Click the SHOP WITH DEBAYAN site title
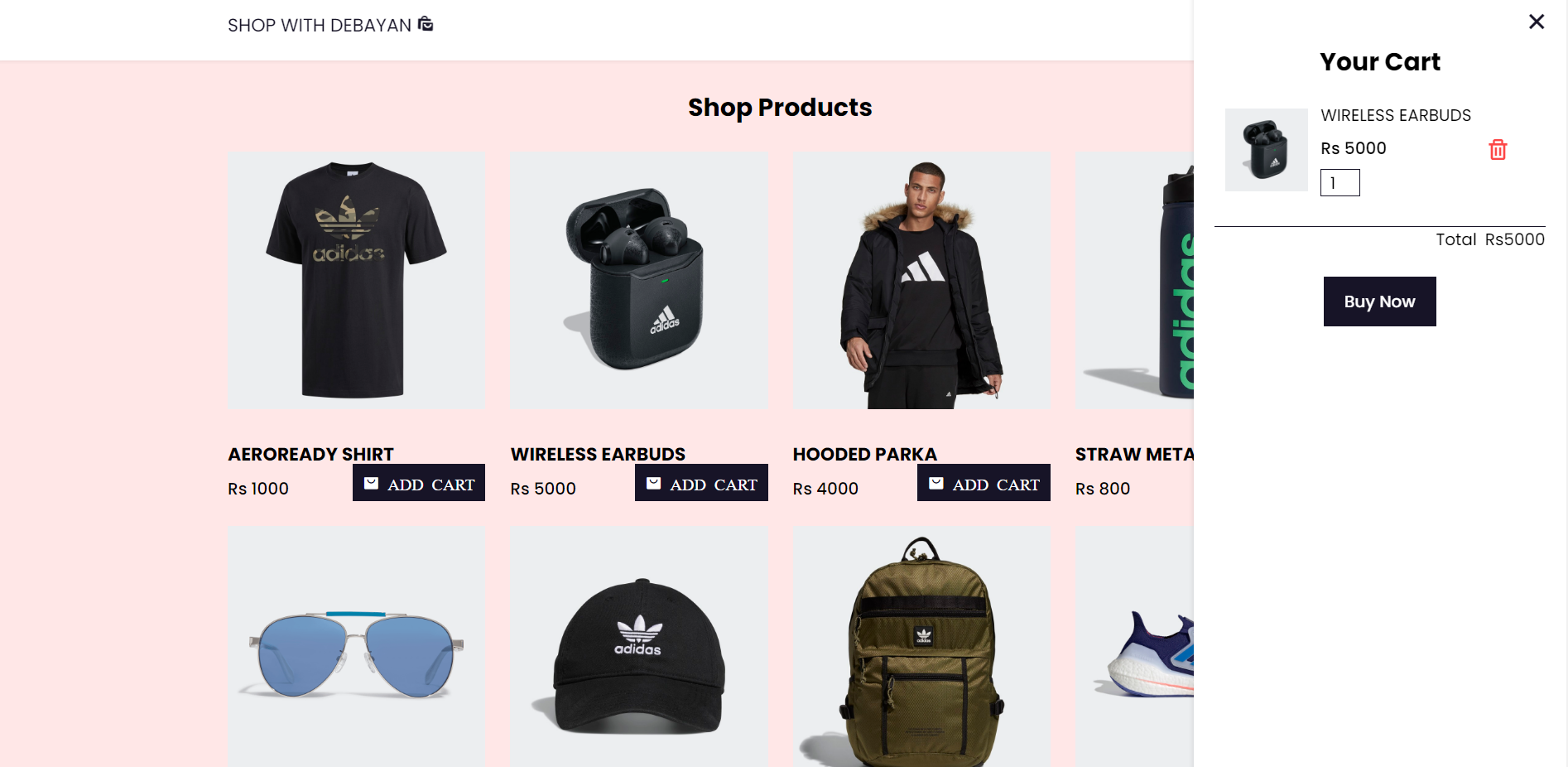This screenshot has width=1568, height=767. 320,25
